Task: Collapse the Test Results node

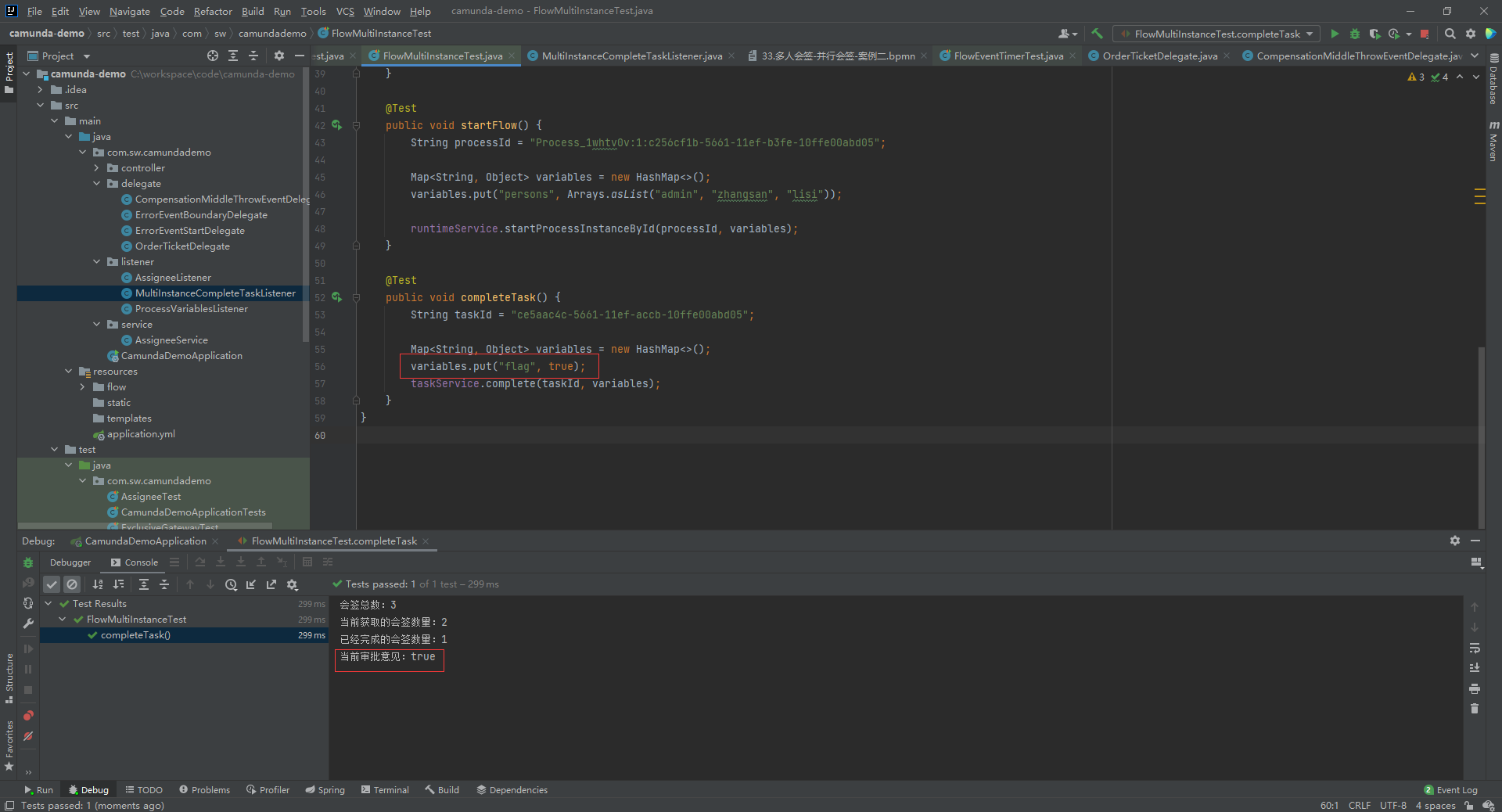Action: click(x=49, y=604)
